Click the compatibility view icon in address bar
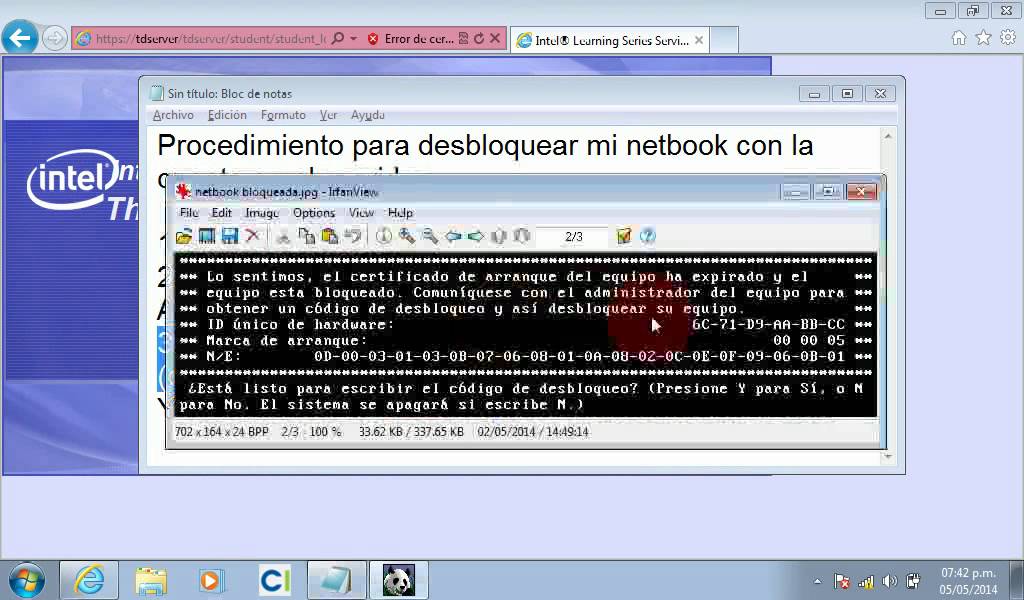1024x600 pixels. [463, 39]
